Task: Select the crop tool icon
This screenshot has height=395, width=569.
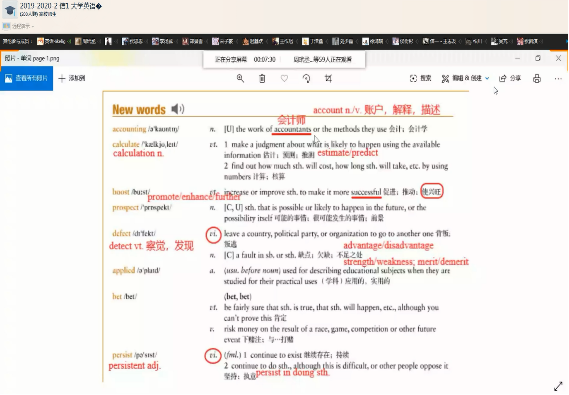Action: [328, 78]
